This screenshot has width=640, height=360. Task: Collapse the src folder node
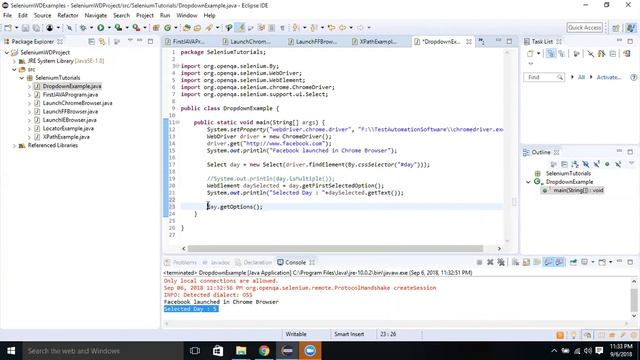point(14,70)
